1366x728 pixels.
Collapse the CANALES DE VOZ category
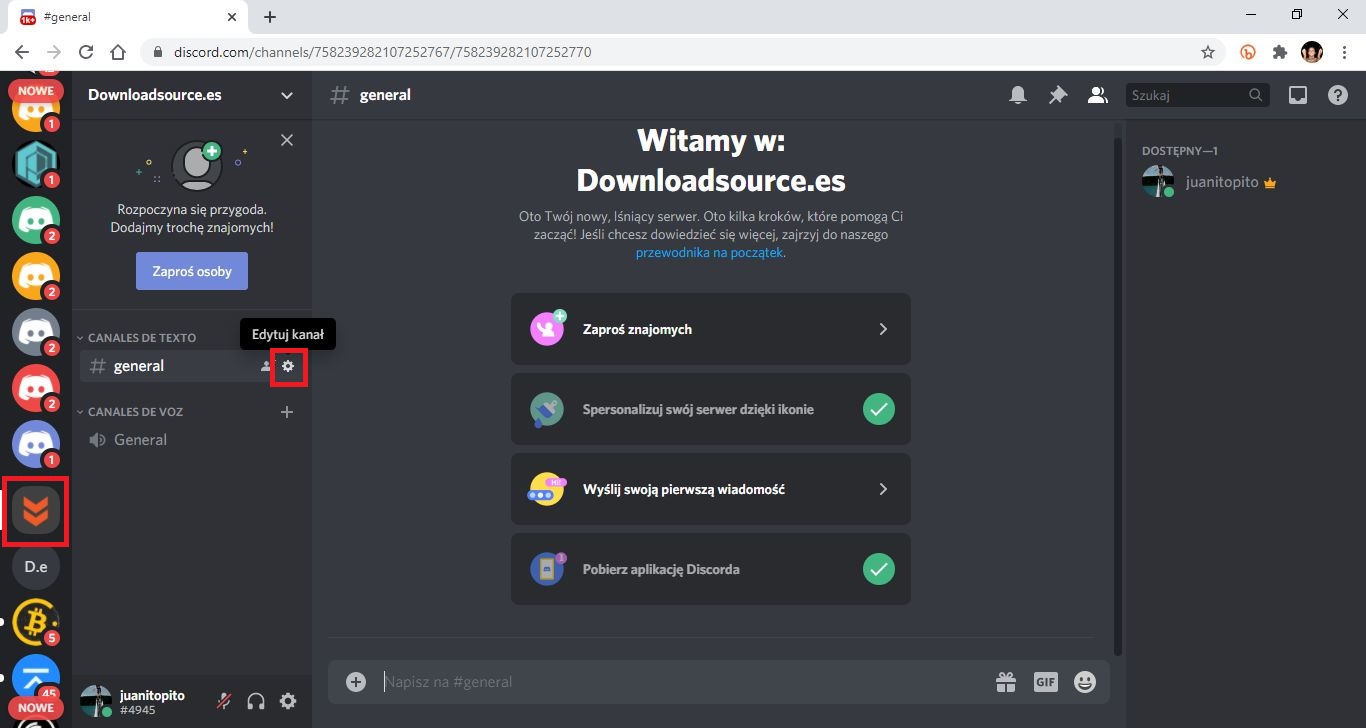click(x=130, y=412)
